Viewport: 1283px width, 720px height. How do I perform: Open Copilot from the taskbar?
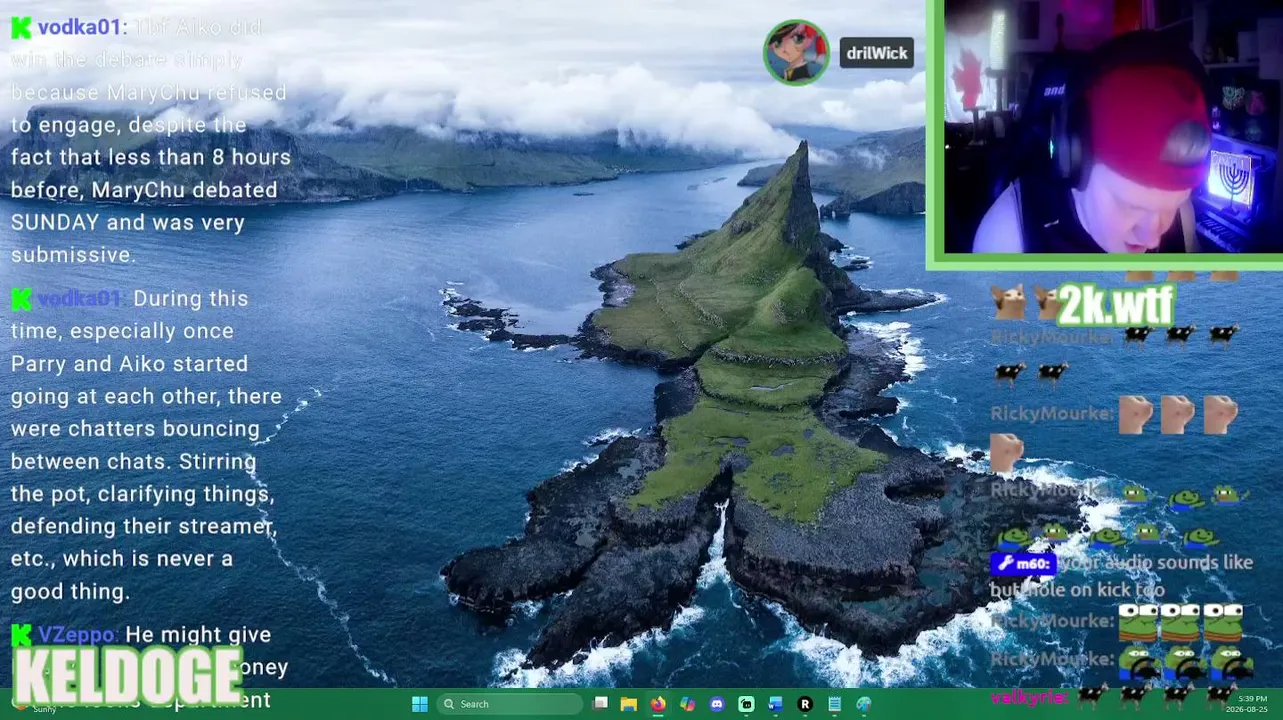(687, 704)
